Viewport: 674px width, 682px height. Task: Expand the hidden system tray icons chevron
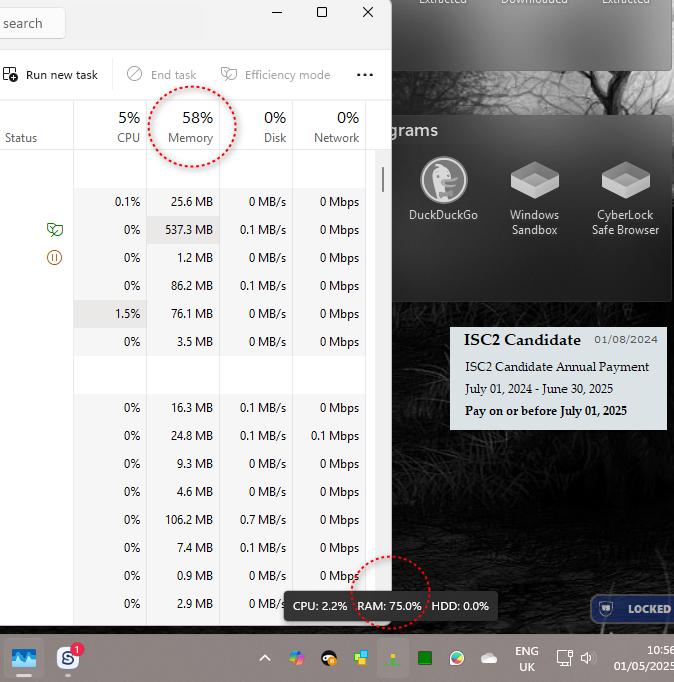click(x=265, y=658)
